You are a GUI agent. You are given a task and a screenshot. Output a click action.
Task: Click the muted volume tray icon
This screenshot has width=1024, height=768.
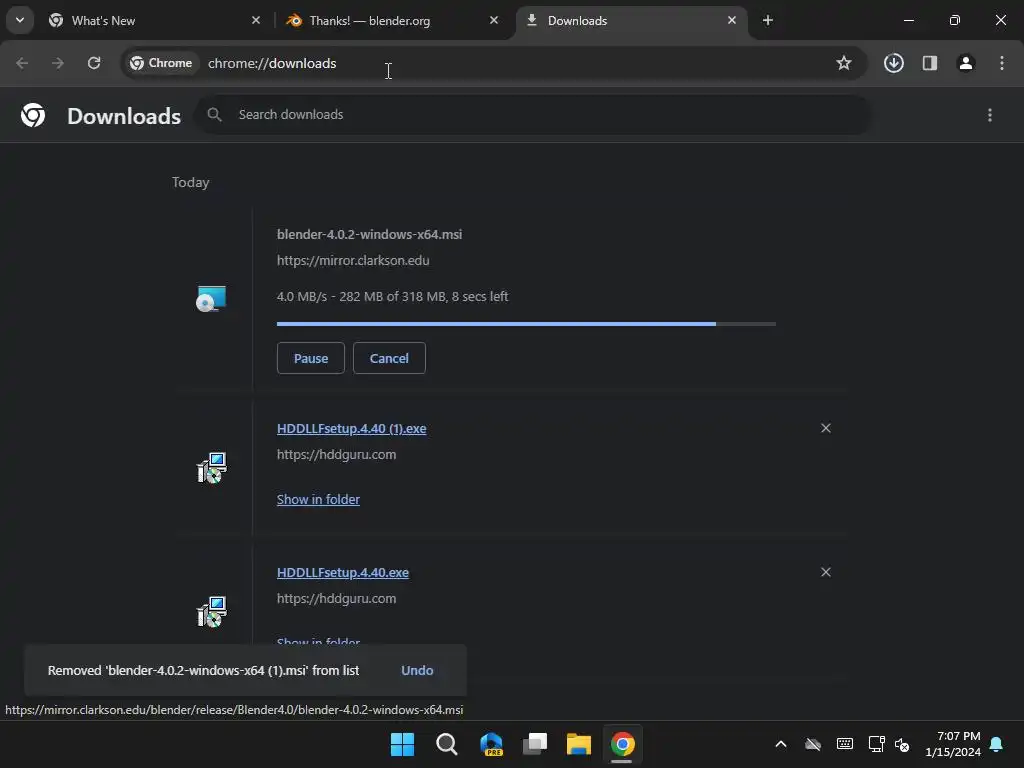(x=902, y=744)
